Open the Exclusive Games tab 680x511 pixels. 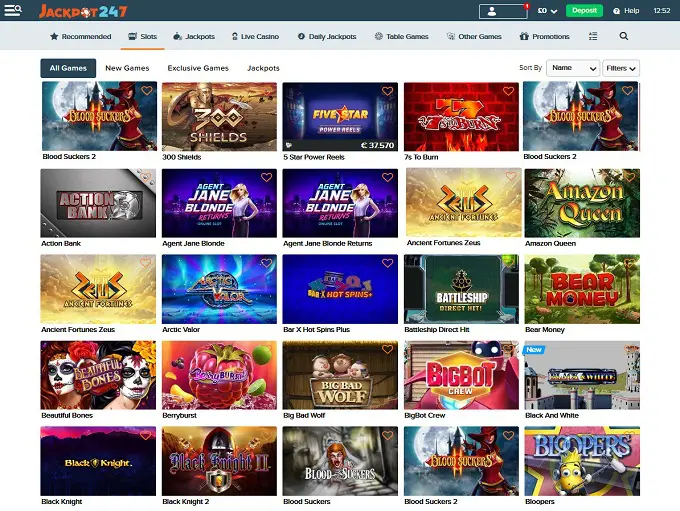[198, 68]
